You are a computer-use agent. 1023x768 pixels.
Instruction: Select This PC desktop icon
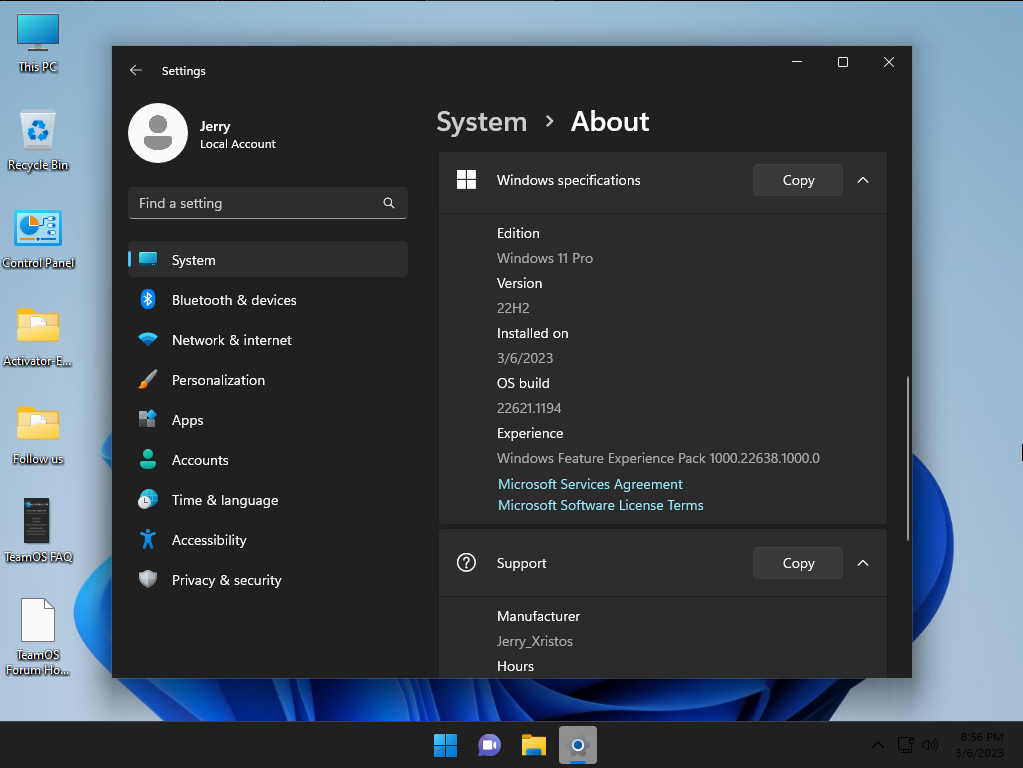pos(38,43)
